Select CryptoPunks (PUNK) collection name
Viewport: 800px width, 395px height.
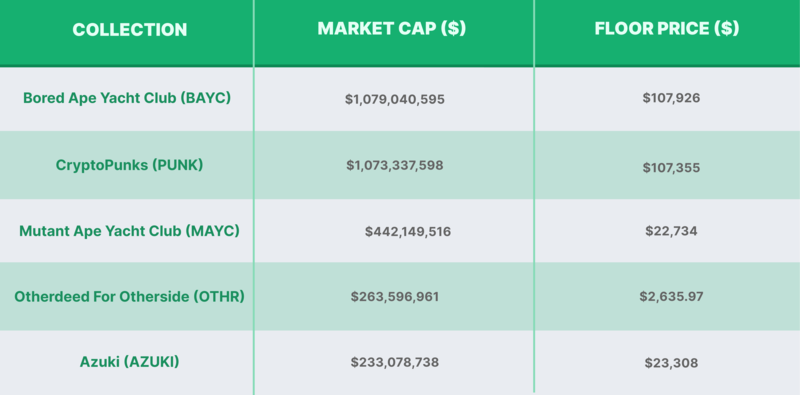pyautogui.click(x=129, y=165)
